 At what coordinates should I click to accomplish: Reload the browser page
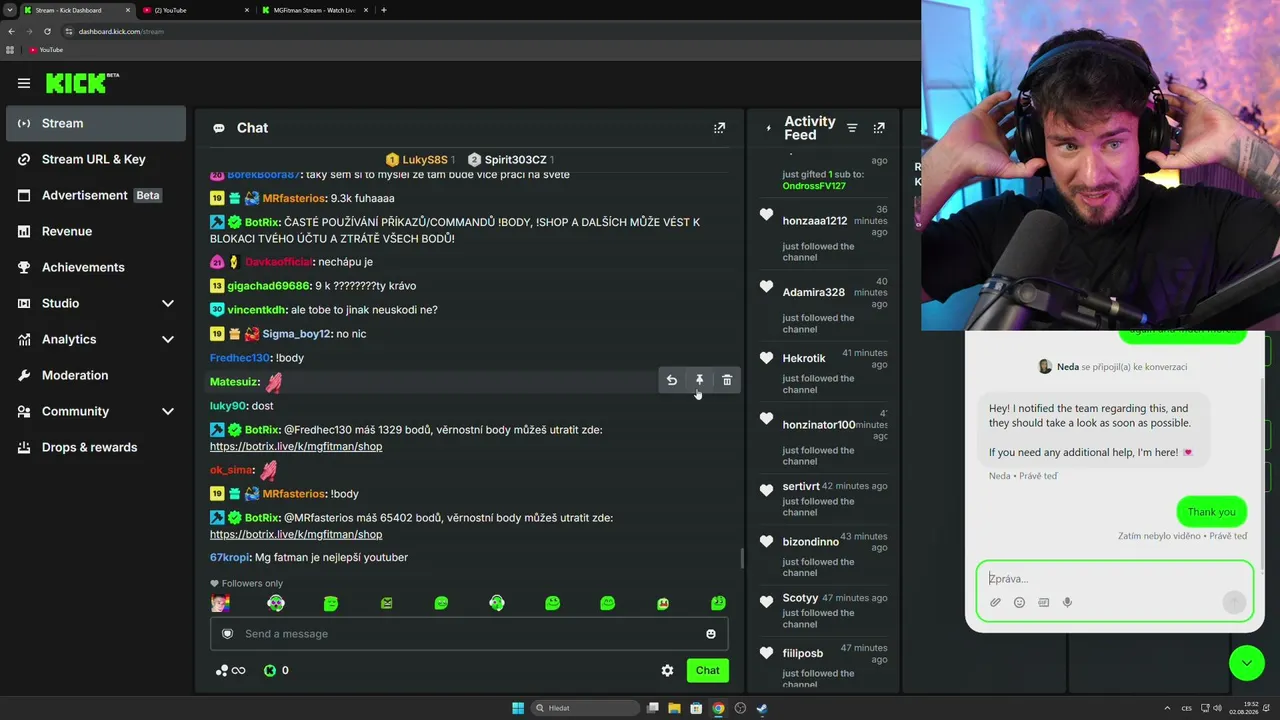tap(47, 31)
